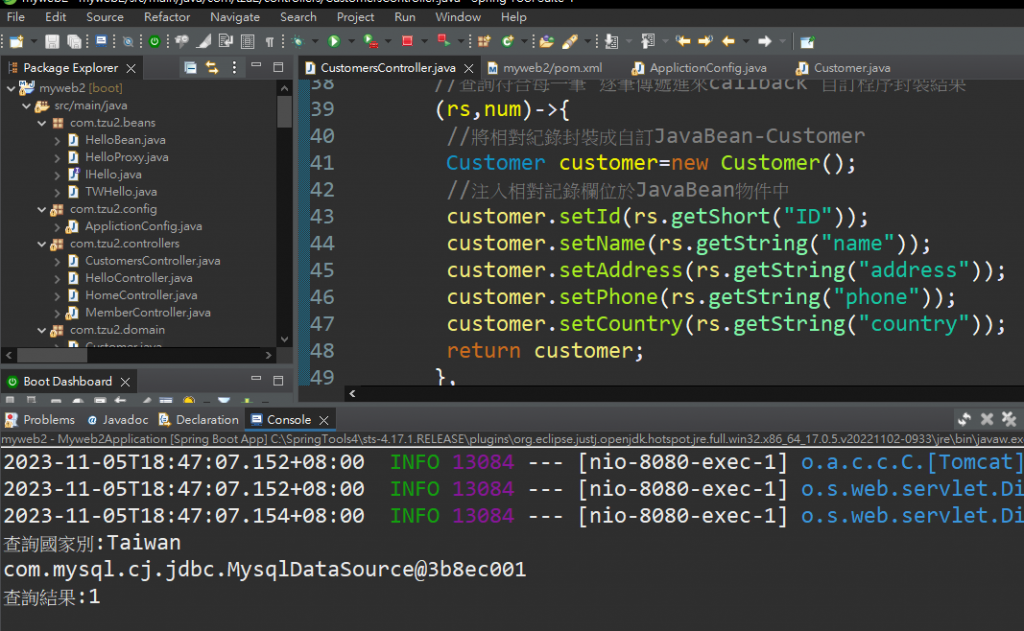
Task: Click the Open Type folder icon
Action: pyautogui.click(x=546, y=41)
